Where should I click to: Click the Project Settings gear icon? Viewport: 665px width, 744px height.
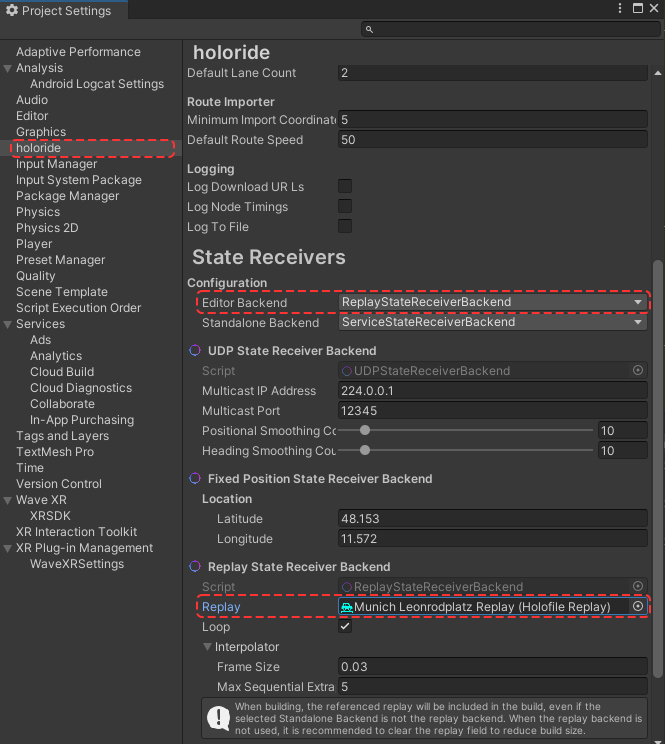pyautogui.click(x=12, y=10)
